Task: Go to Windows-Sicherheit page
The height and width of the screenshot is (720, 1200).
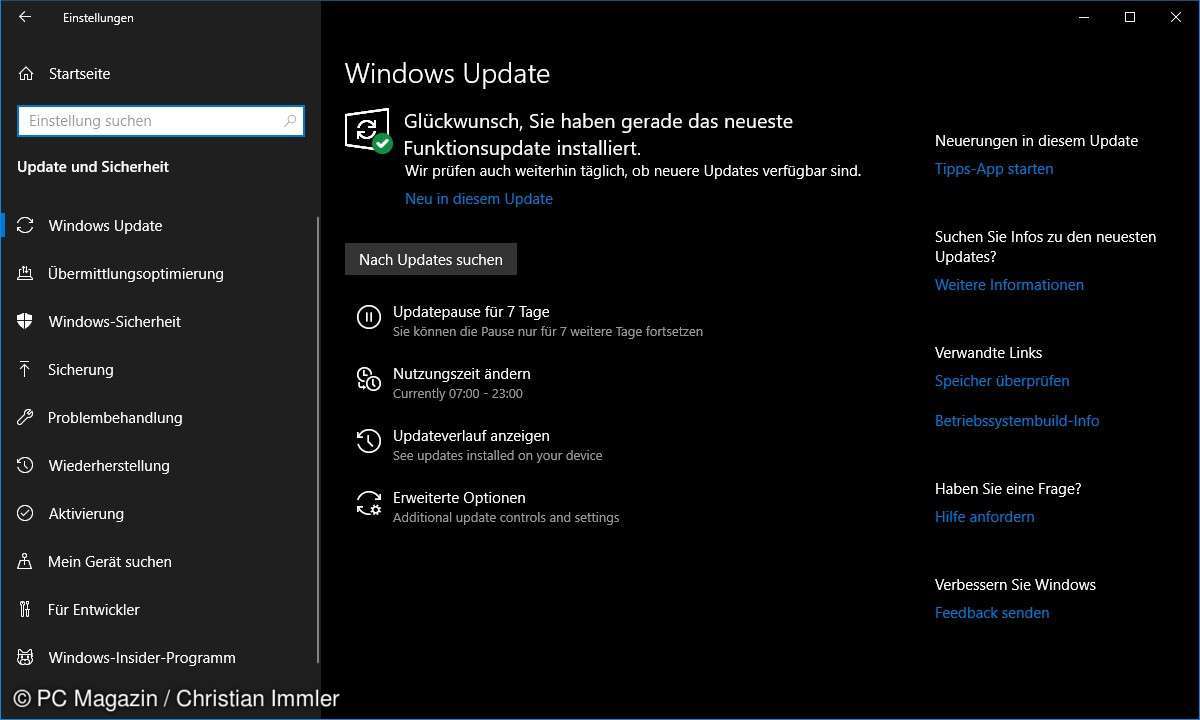Action: point(160,322)
